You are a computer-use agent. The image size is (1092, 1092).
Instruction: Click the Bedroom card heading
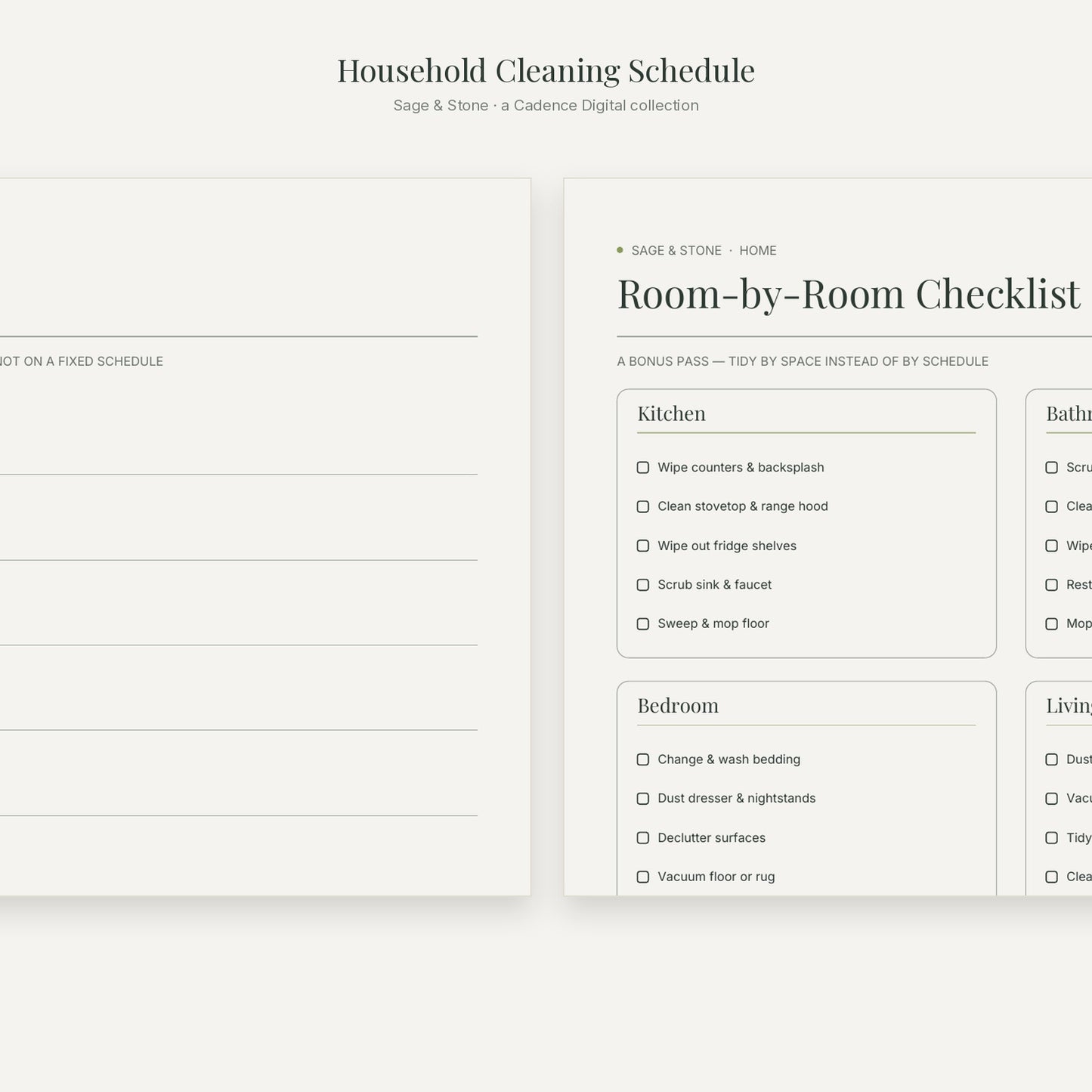point(678,706)
